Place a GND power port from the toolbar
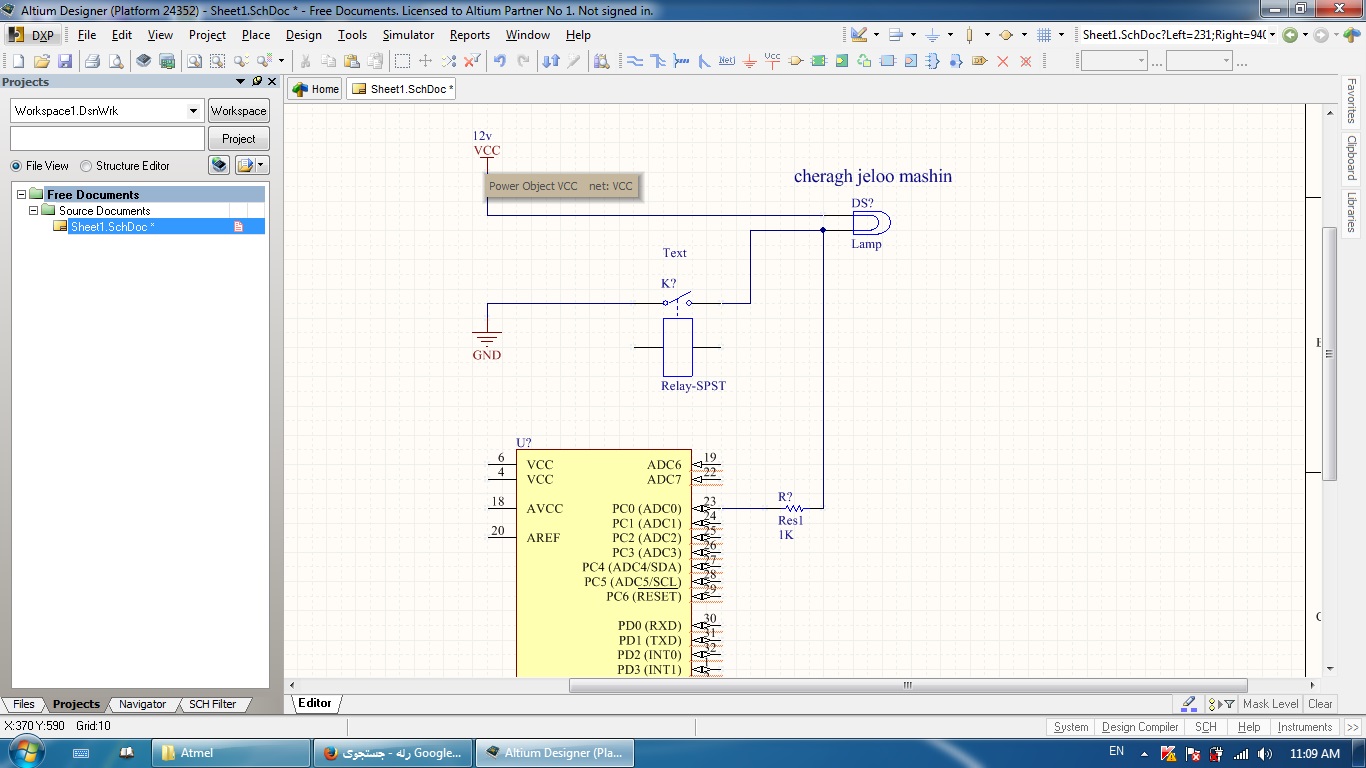The width and height of the screenshot is (1366, 768). point(750,61)
